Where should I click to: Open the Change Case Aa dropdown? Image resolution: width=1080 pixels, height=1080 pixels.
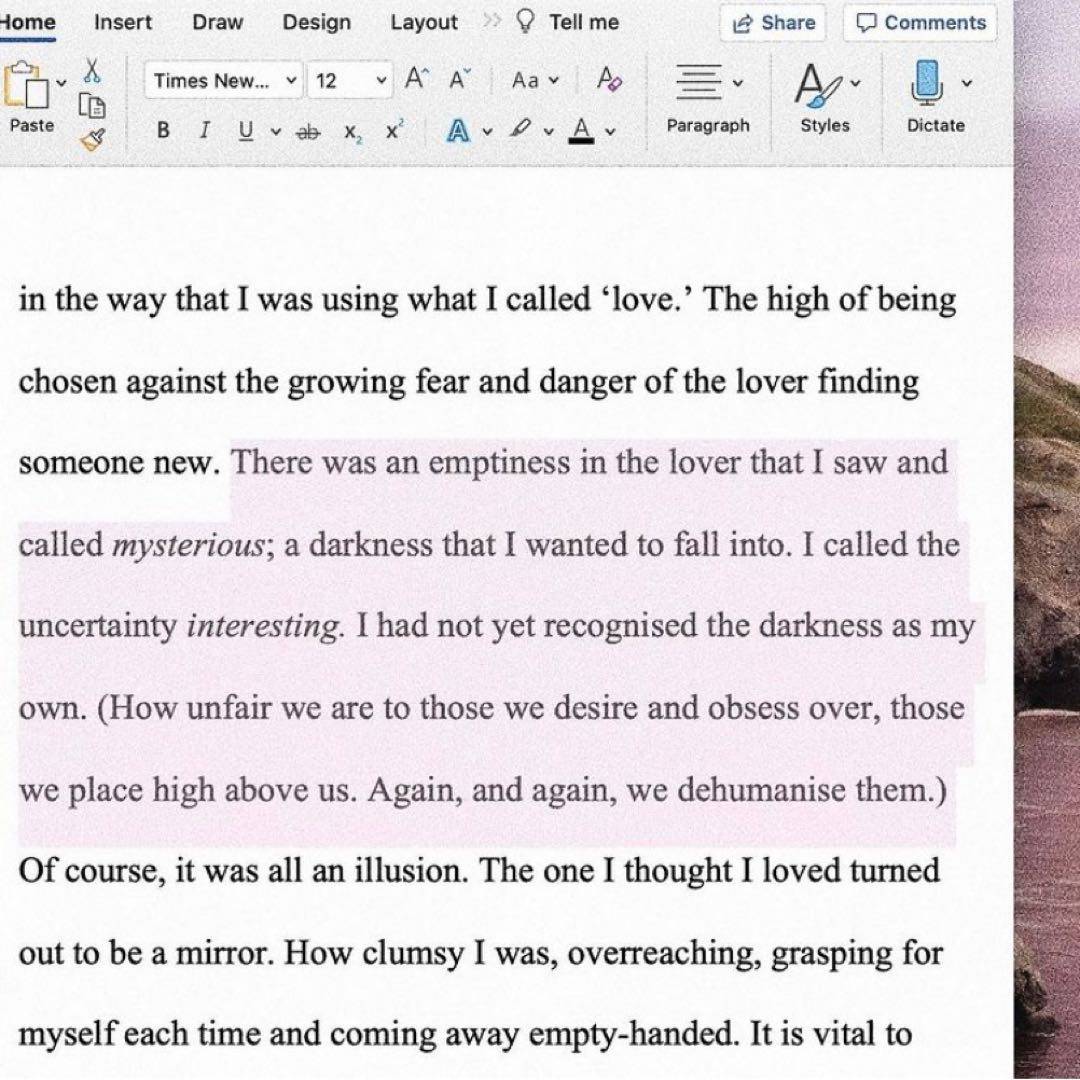[x=535, y=81]
